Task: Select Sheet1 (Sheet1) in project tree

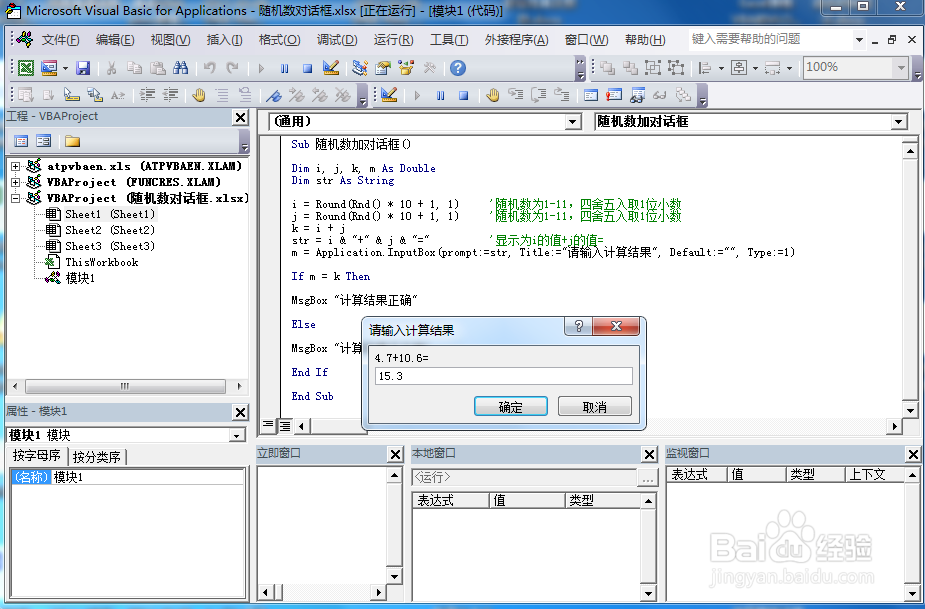Action: [x=110, y=214]
